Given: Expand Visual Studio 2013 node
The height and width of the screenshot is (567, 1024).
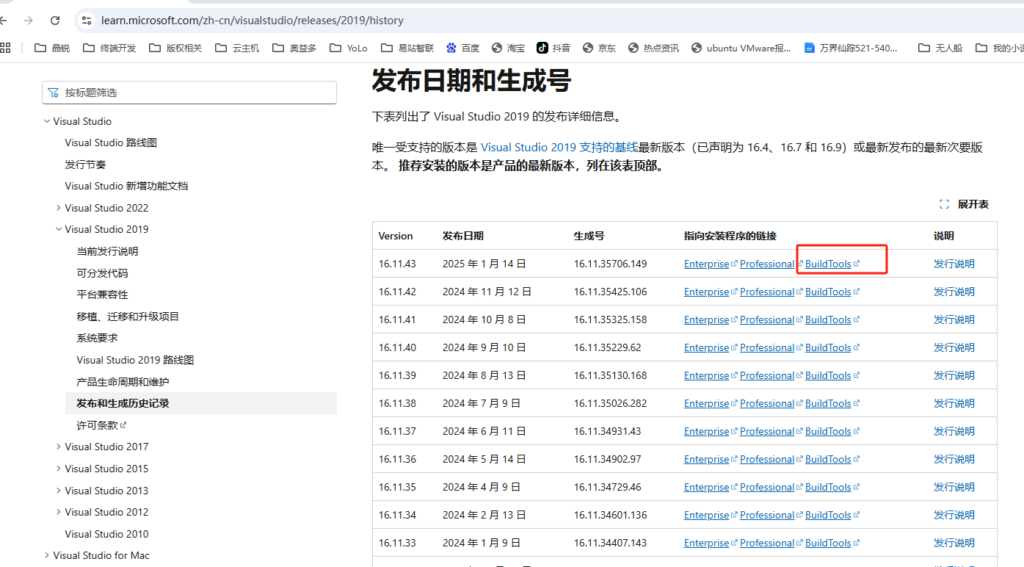Looking at the screenshot, I should [58, 491].
